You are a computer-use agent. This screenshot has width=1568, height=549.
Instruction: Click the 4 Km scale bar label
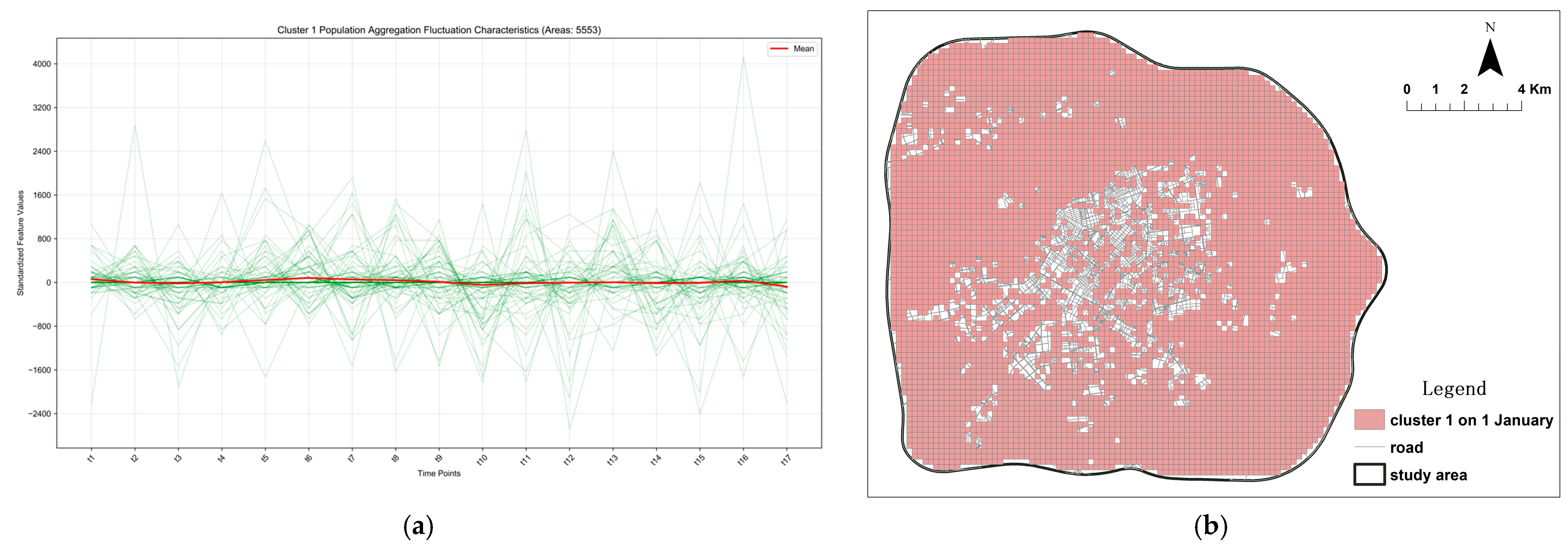coord(1534,89)
